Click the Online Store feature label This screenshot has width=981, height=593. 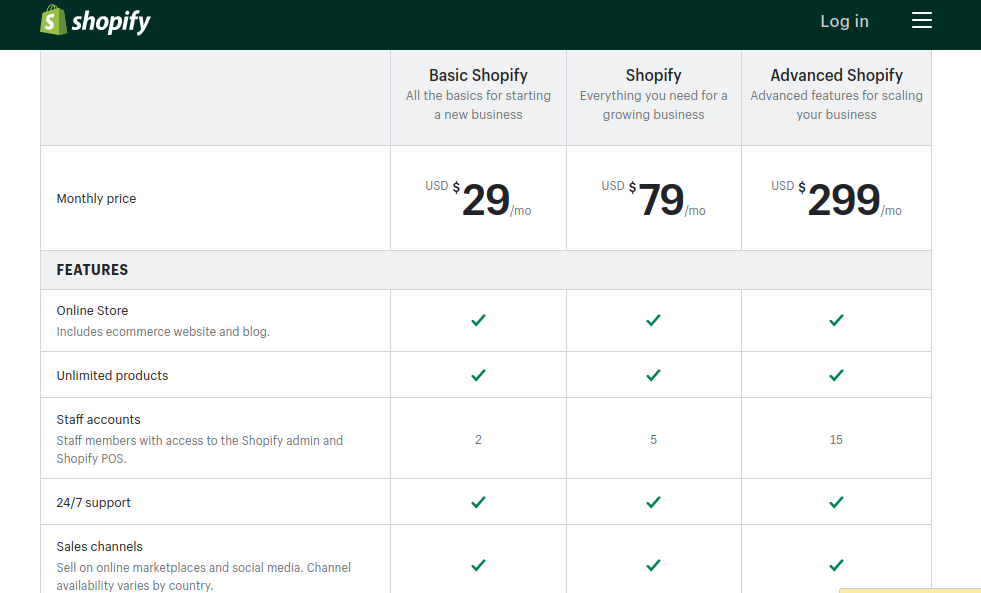coord(92,310)
